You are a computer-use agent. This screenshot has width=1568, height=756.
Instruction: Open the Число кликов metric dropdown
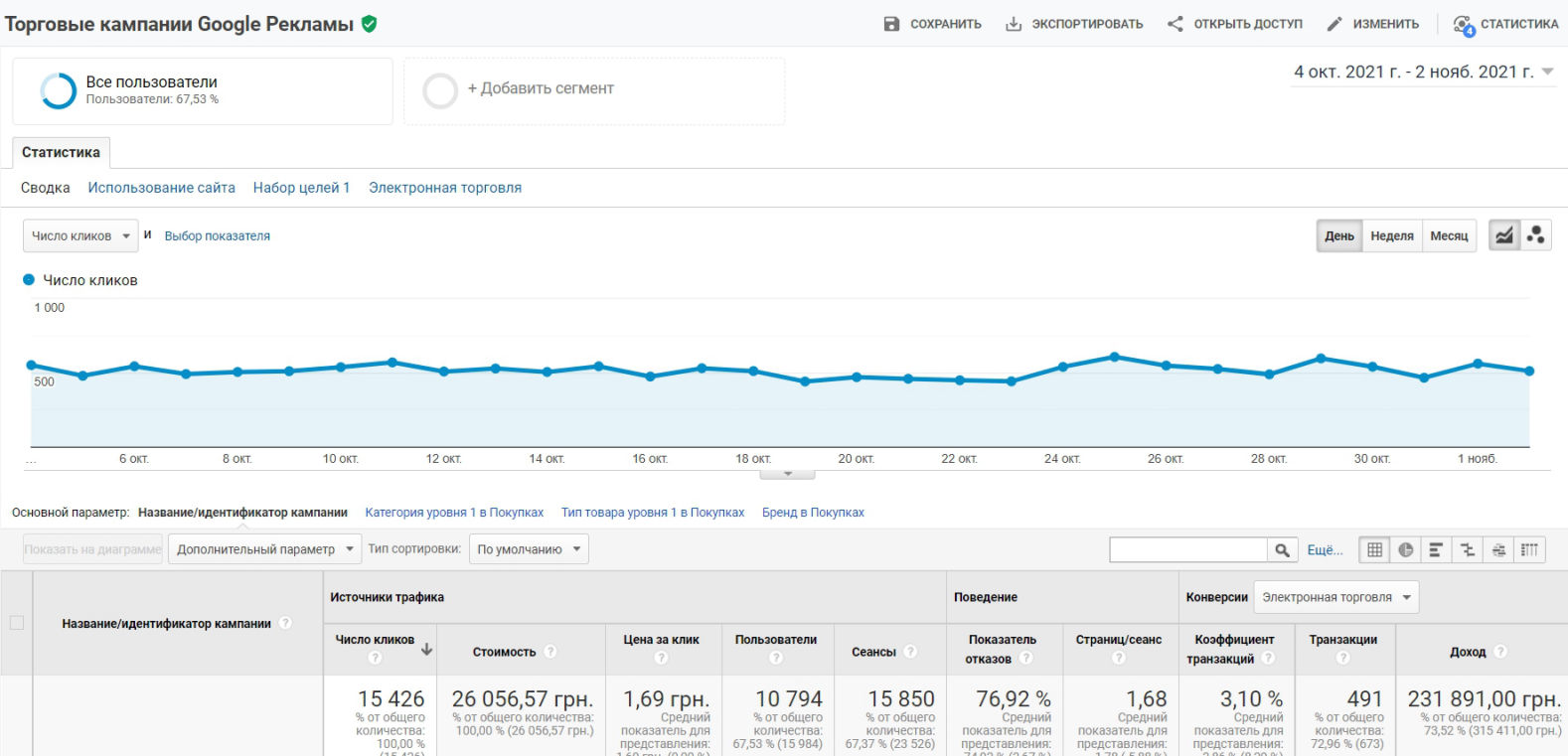(80, 235)
